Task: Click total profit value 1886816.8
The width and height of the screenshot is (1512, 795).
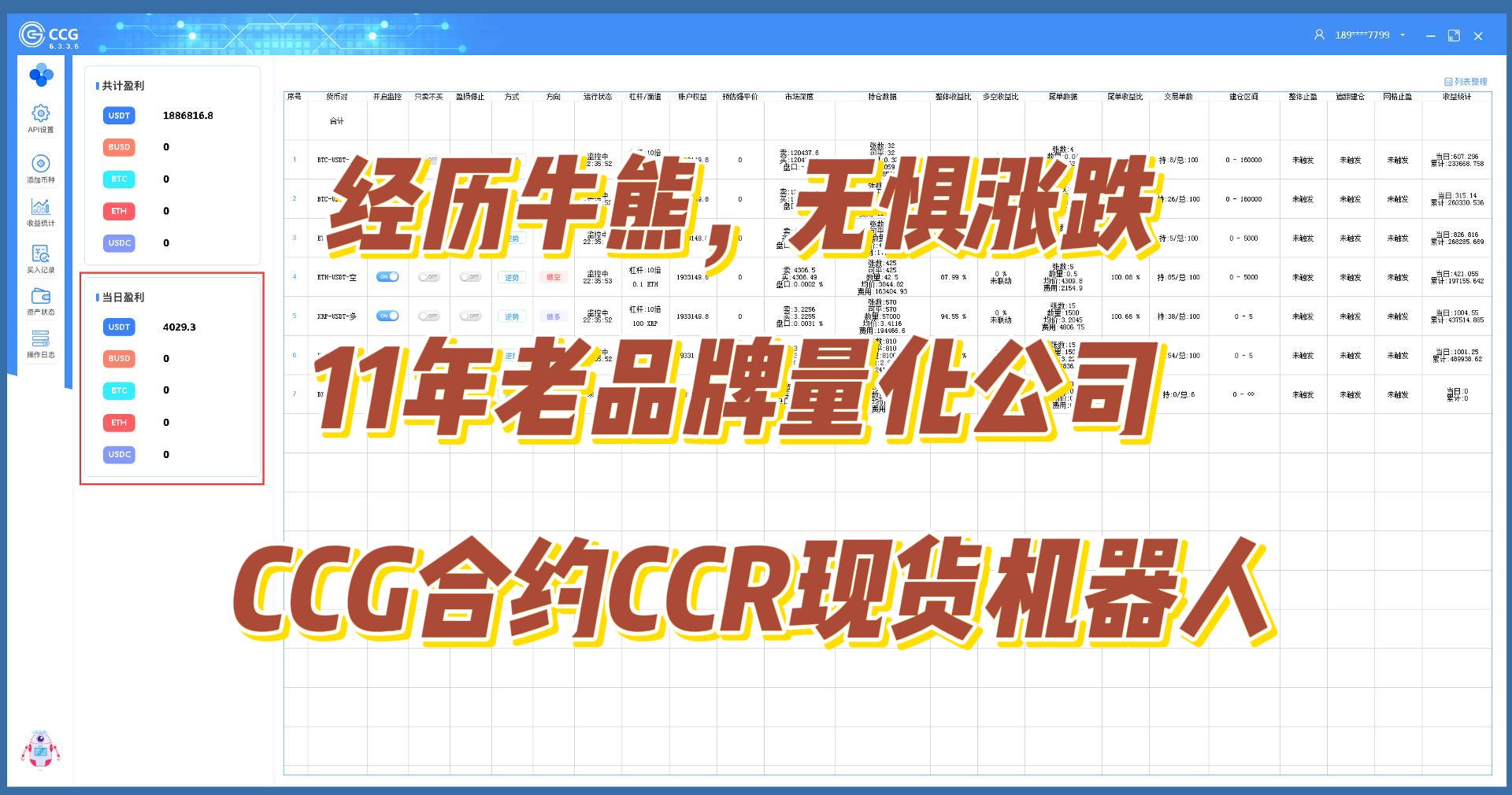Action: 188,116
